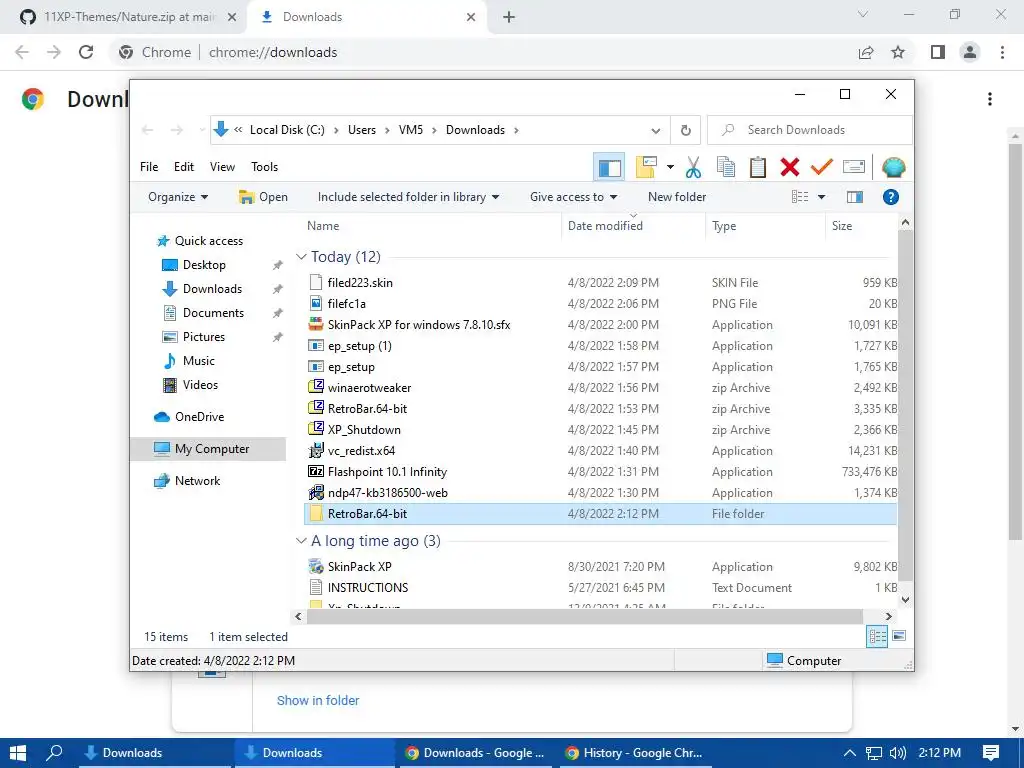Viewport: 1024px width, 768px height.
Task: Open the File menu in Explorer
Action: 149,167
